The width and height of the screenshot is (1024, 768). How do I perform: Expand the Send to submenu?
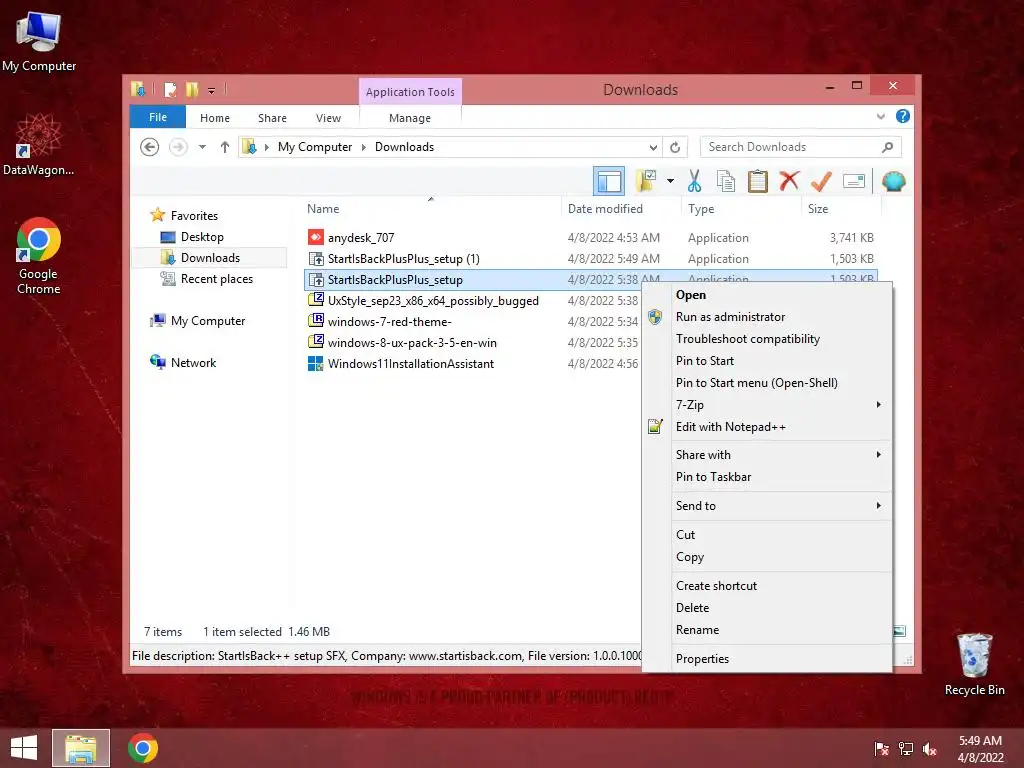click(767, 505)
